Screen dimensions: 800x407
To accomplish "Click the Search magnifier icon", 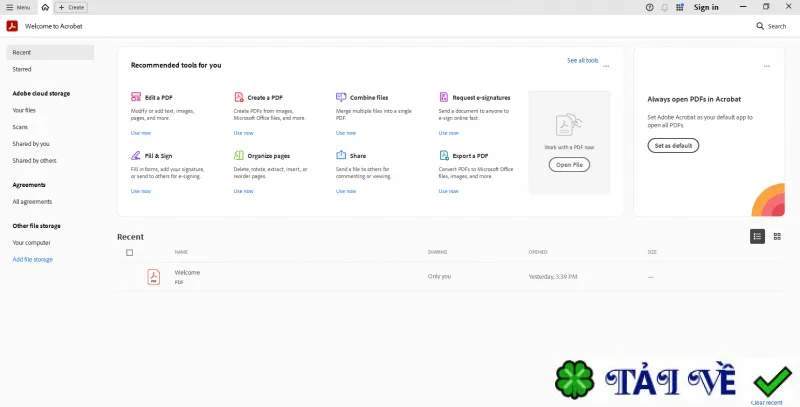I will [760, 26].
